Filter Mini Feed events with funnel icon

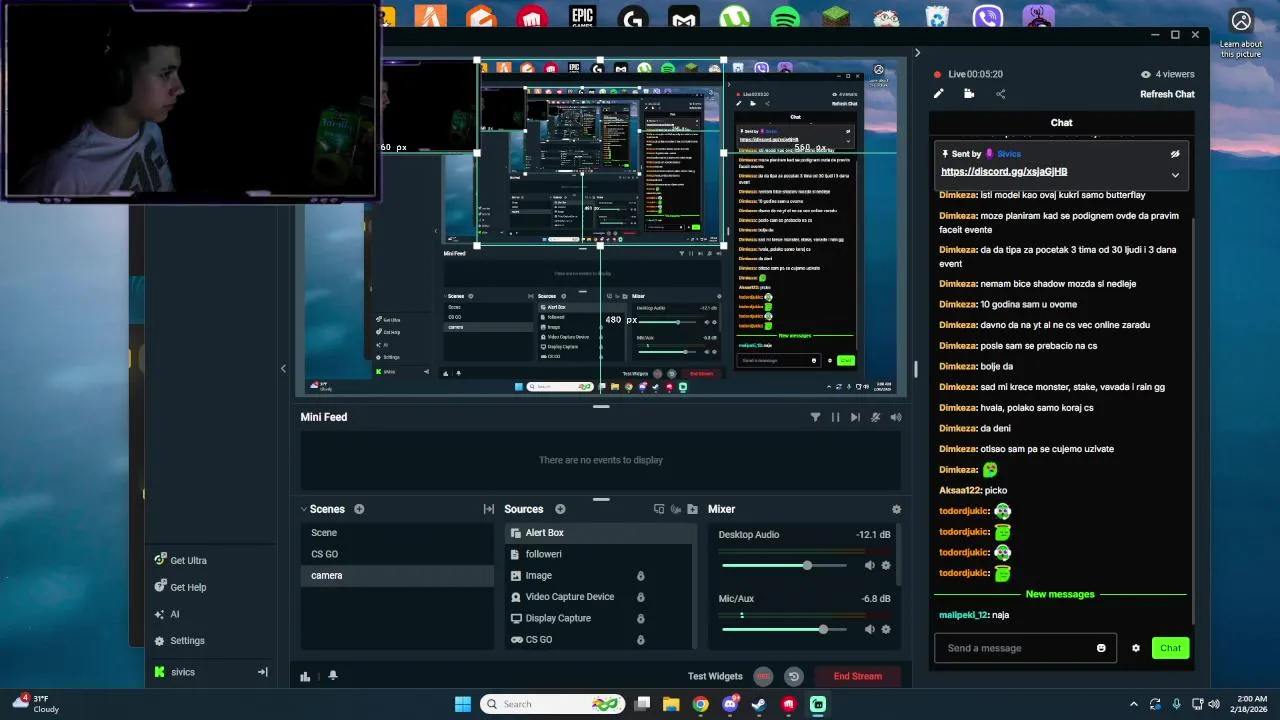tap(815, 417)
